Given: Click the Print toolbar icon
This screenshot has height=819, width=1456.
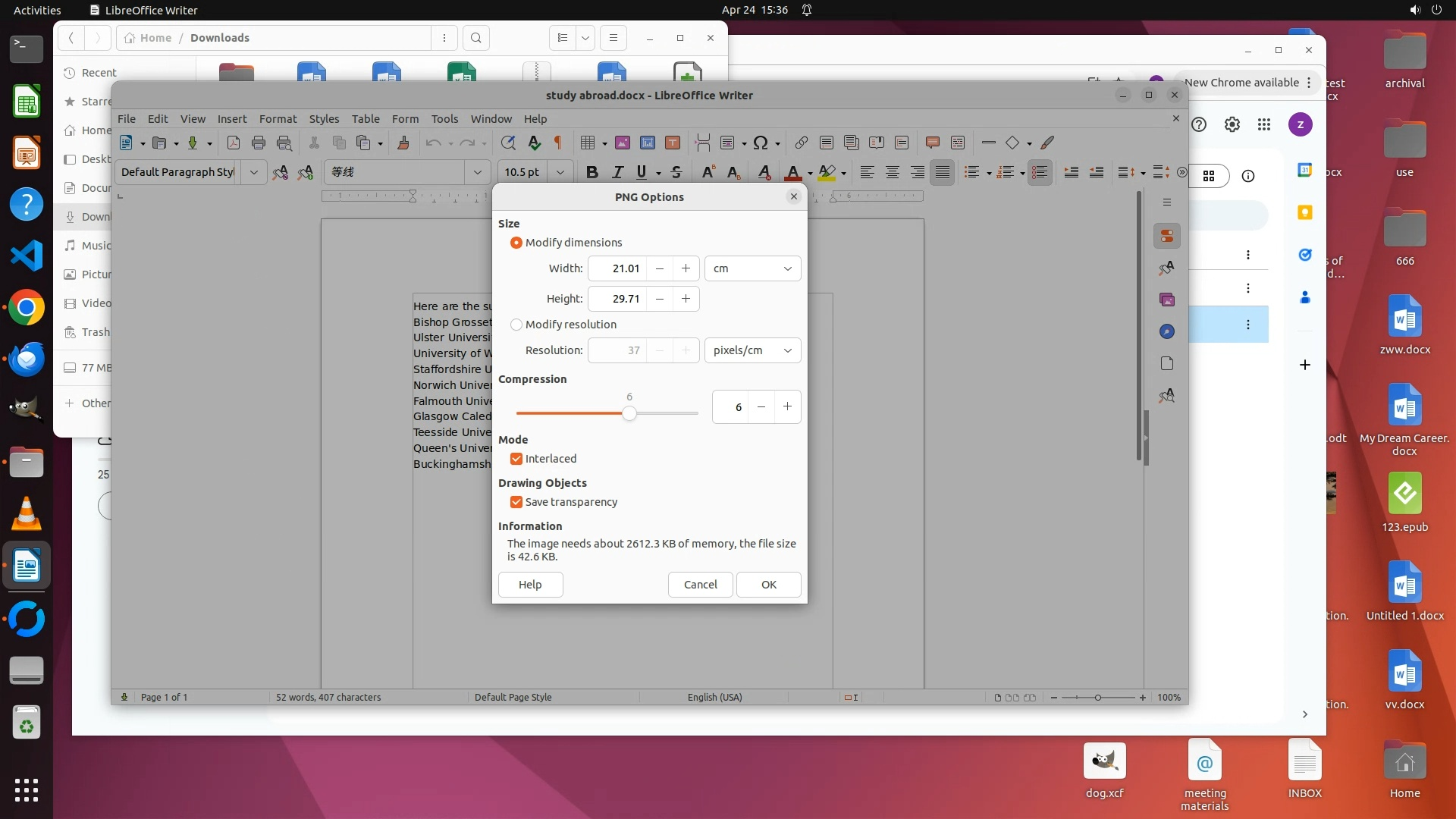Looking at the screenshot, I should tap(259, 143).
